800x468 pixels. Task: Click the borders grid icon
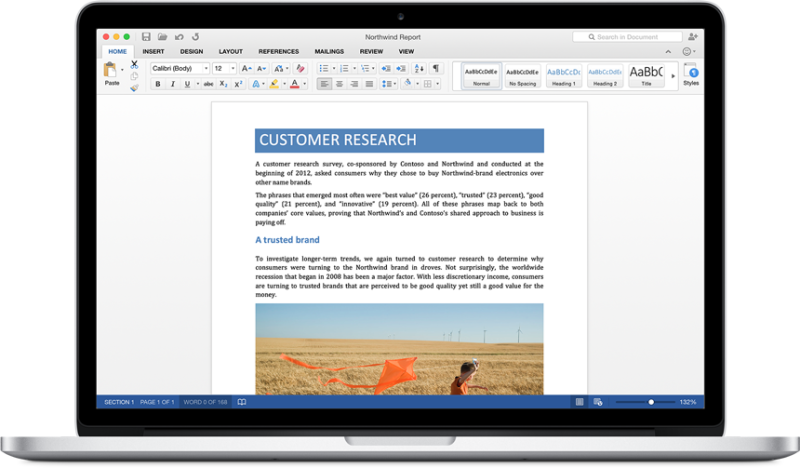[x=428, y=84]
